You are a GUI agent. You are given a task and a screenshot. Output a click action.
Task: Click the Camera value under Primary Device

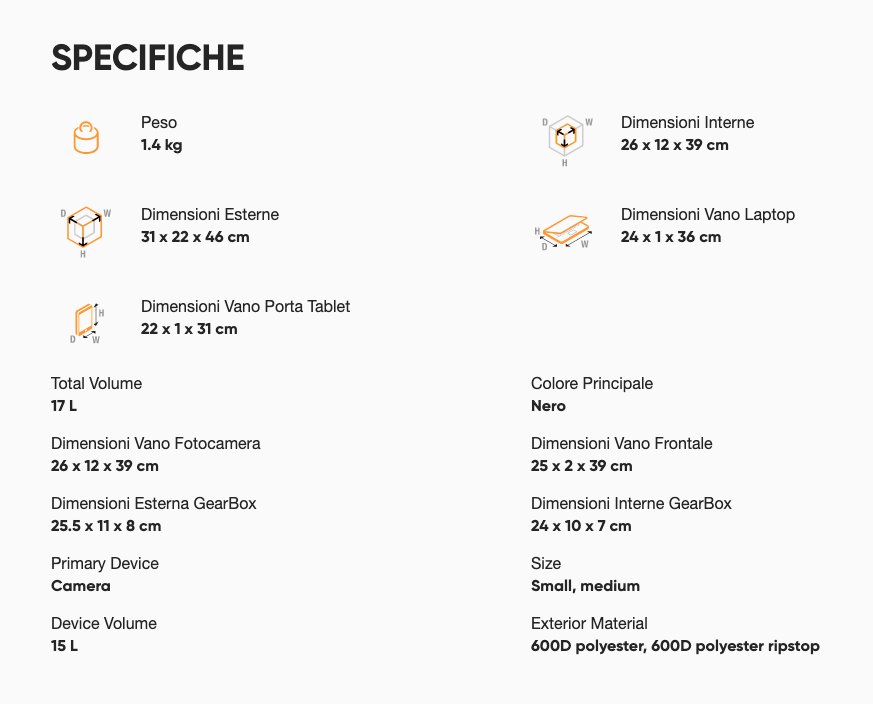pos(81,586)
